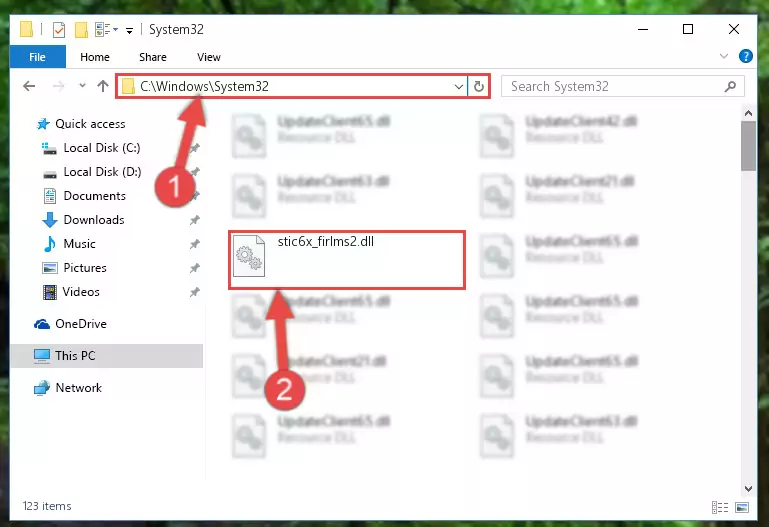Open Local Disk (C:) in sidebar
769x527 pixels.
pyautogui.click(x=102, y=148)
